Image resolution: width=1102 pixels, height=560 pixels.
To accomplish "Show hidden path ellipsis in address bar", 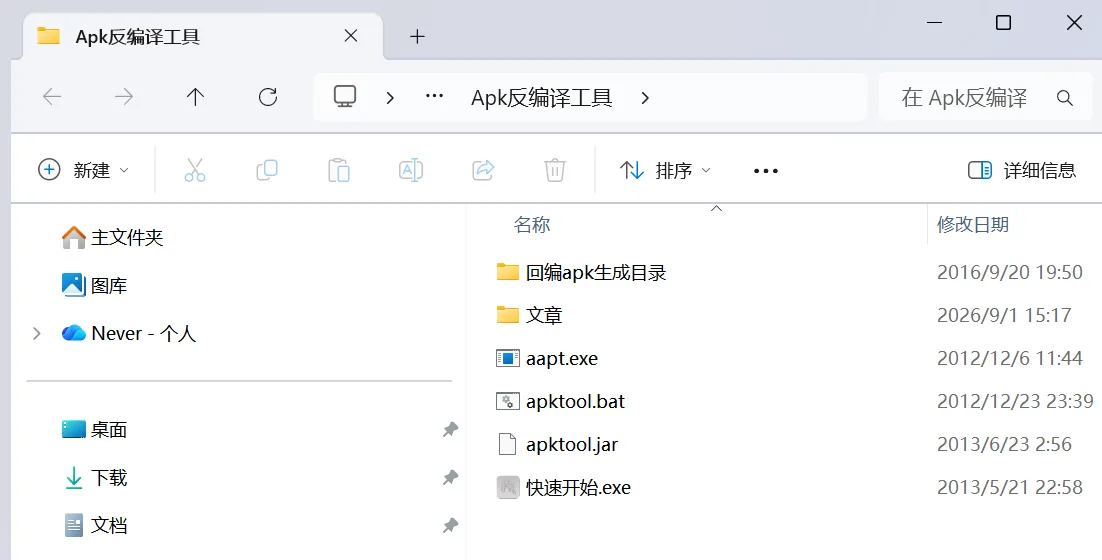I will 434,97.
